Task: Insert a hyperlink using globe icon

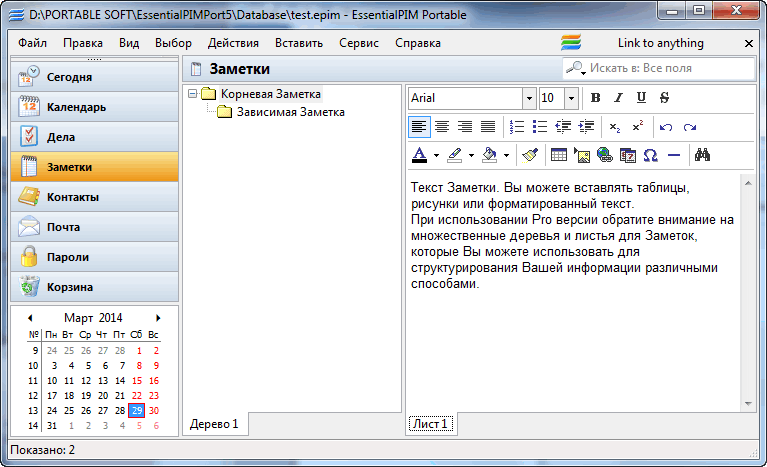Action: (604, 155)
